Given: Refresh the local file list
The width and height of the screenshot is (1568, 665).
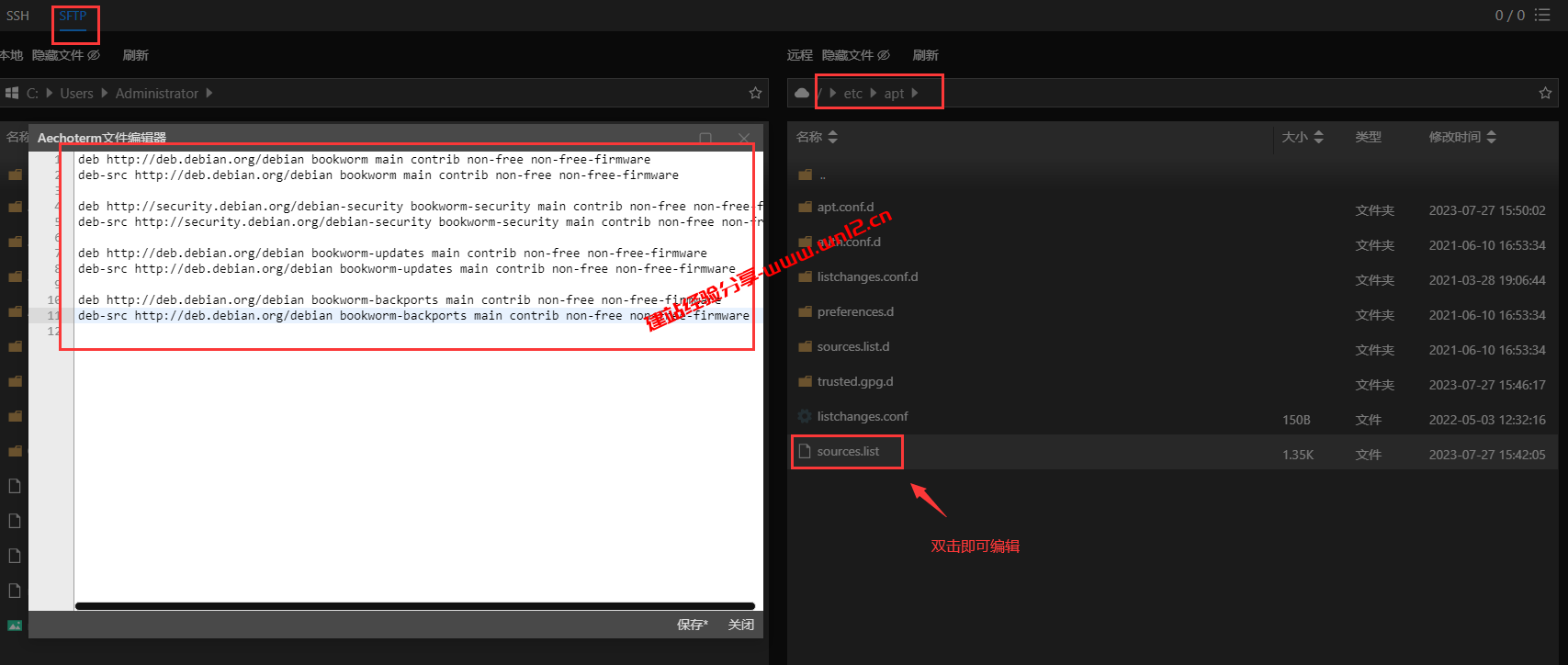Looking at the screenshot, I should [135, 55].
